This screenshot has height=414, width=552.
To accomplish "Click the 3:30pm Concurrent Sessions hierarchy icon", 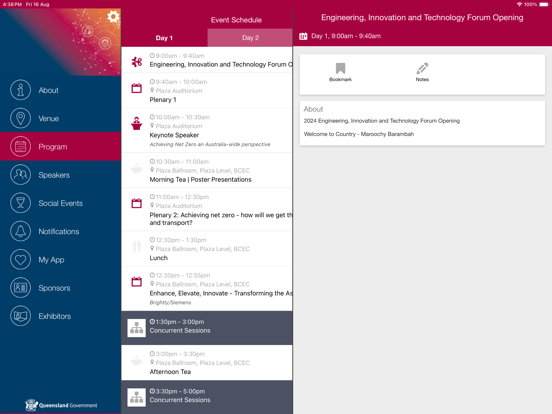I will pos(137,397).
